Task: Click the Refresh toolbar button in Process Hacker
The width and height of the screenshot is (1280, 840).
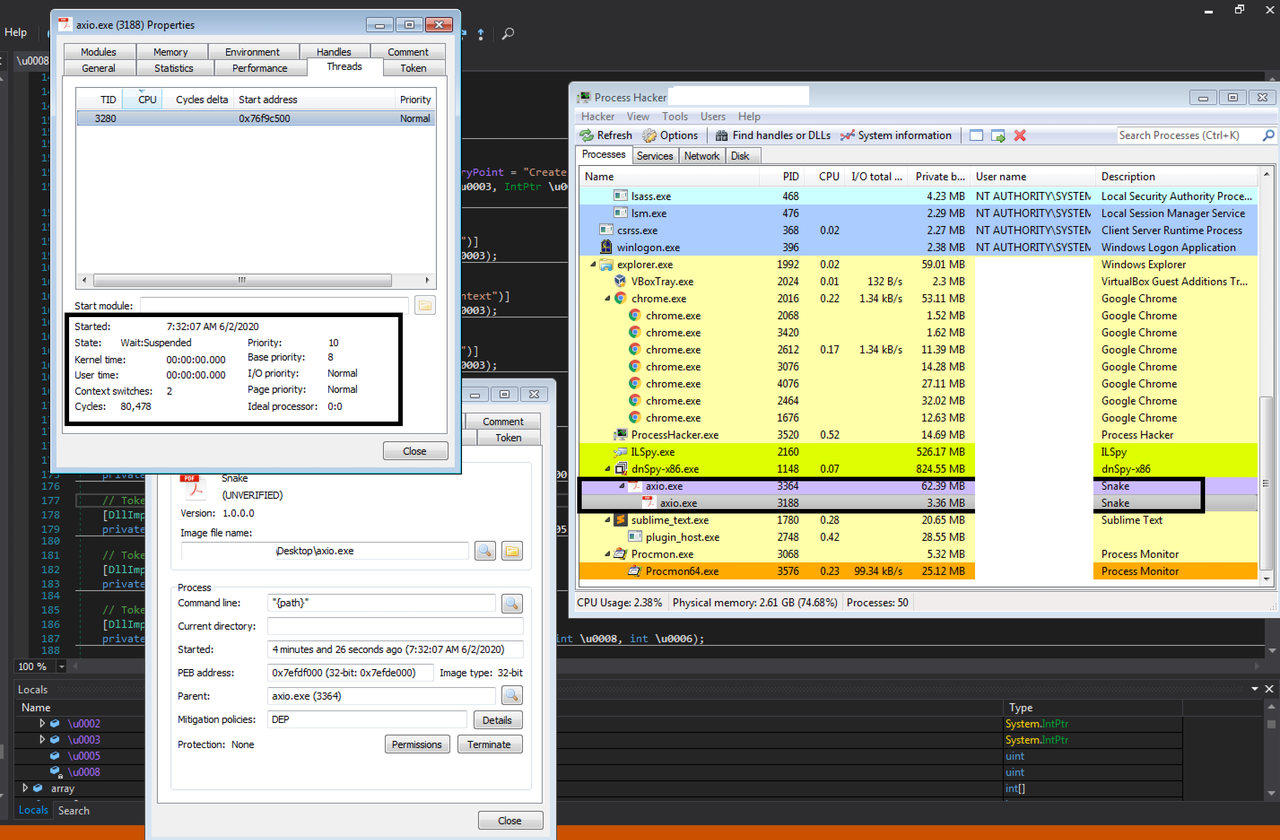Action: point(606,135)
